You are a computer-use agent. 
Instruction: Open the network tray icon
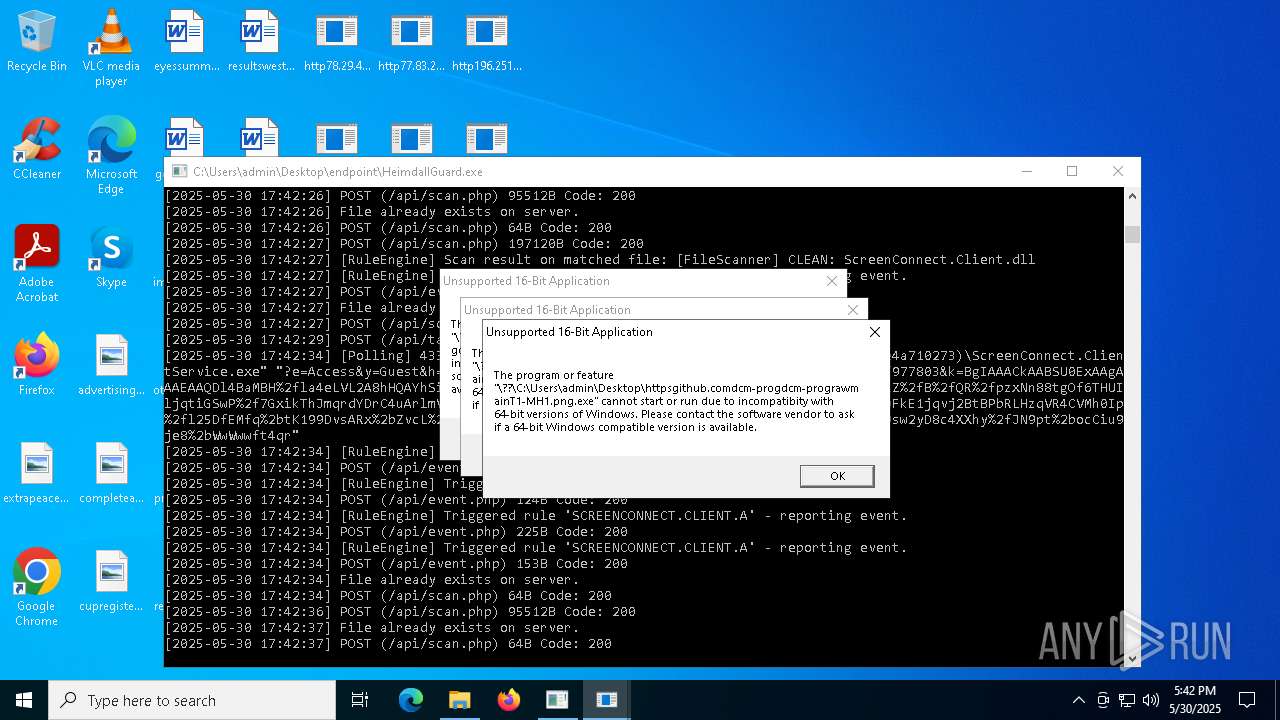tap(1127, 700)
